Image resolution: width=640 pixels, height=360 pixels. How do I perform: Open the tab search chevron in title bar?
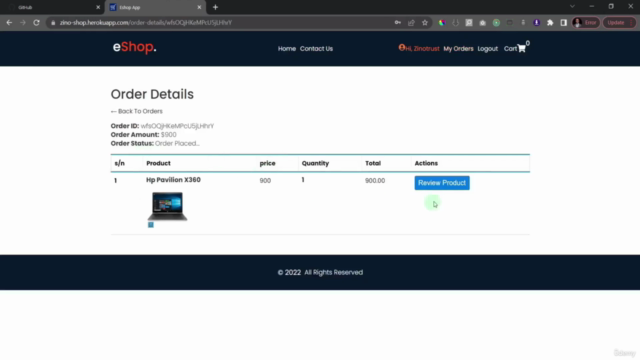pyautogui.click(x=572, y=7)
